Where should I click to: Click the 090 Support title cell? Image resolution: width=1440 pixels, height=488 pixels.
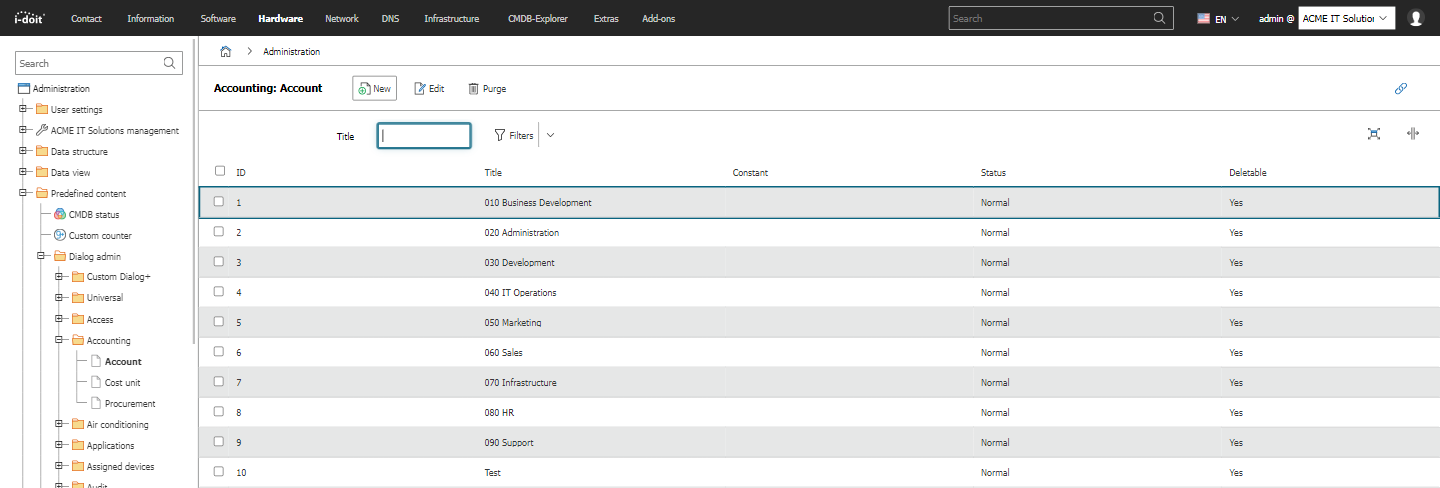[x=509, y=442]
